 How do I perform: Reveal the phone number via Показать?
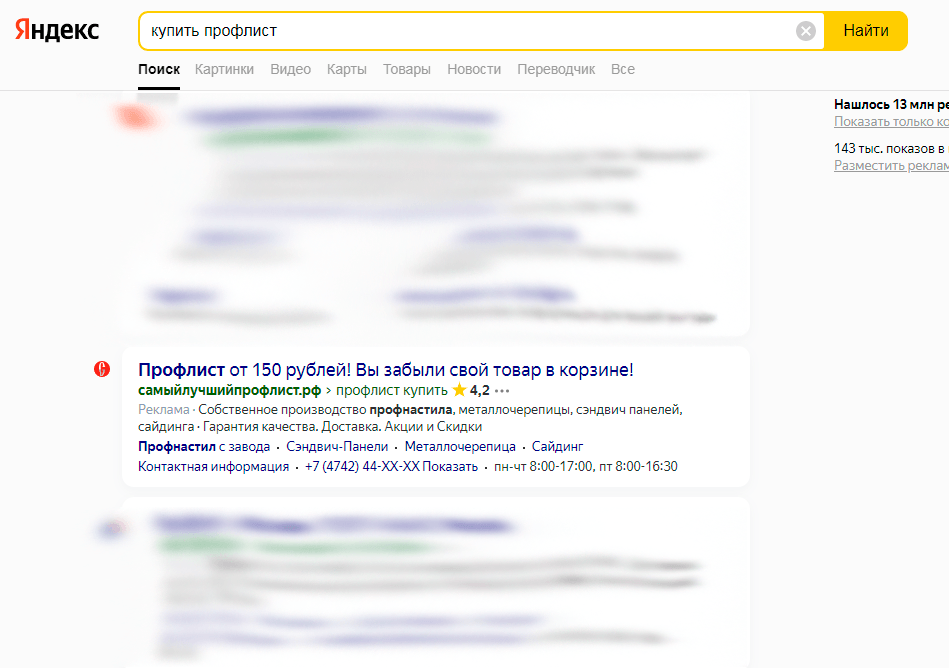click(x=450, y=467)
